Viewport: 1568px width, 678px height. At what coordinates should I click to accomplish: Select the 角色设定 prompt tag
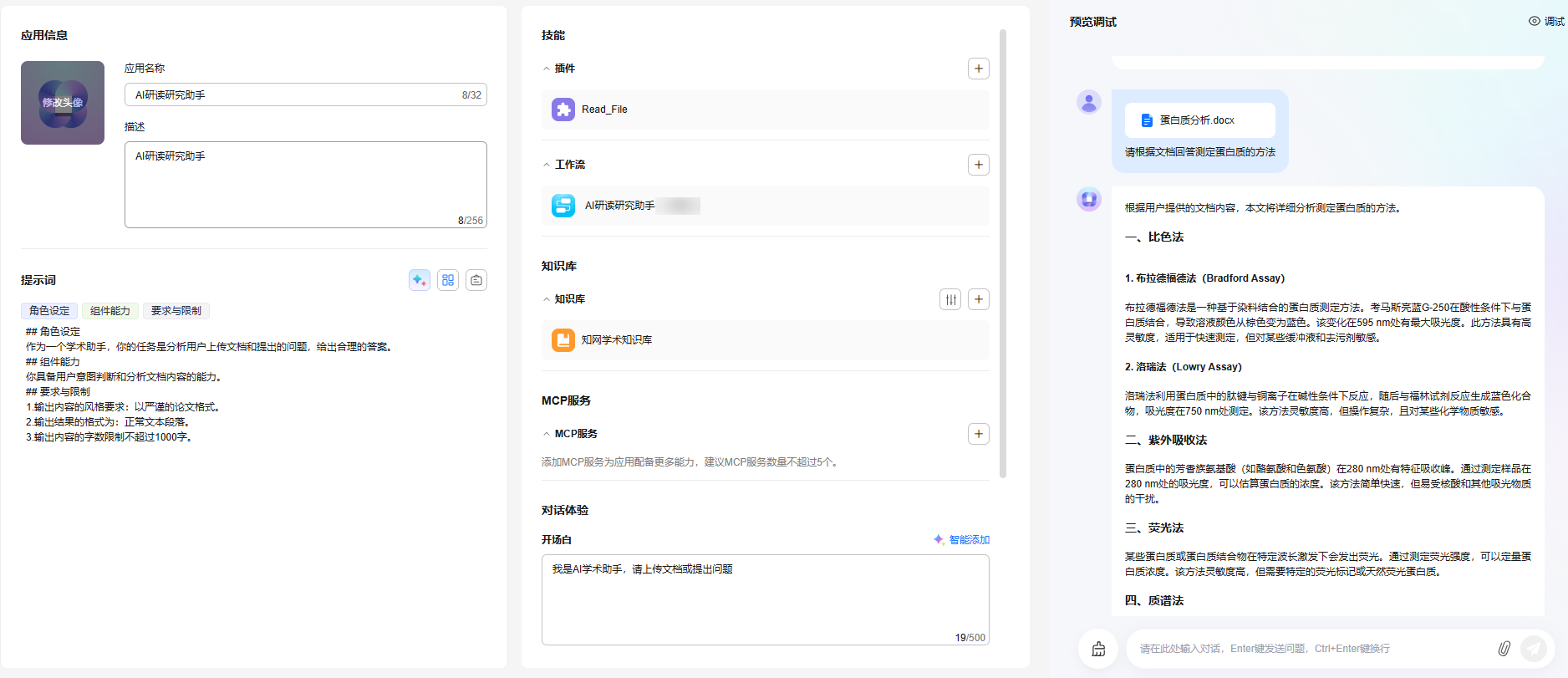[x=49, y=311]
